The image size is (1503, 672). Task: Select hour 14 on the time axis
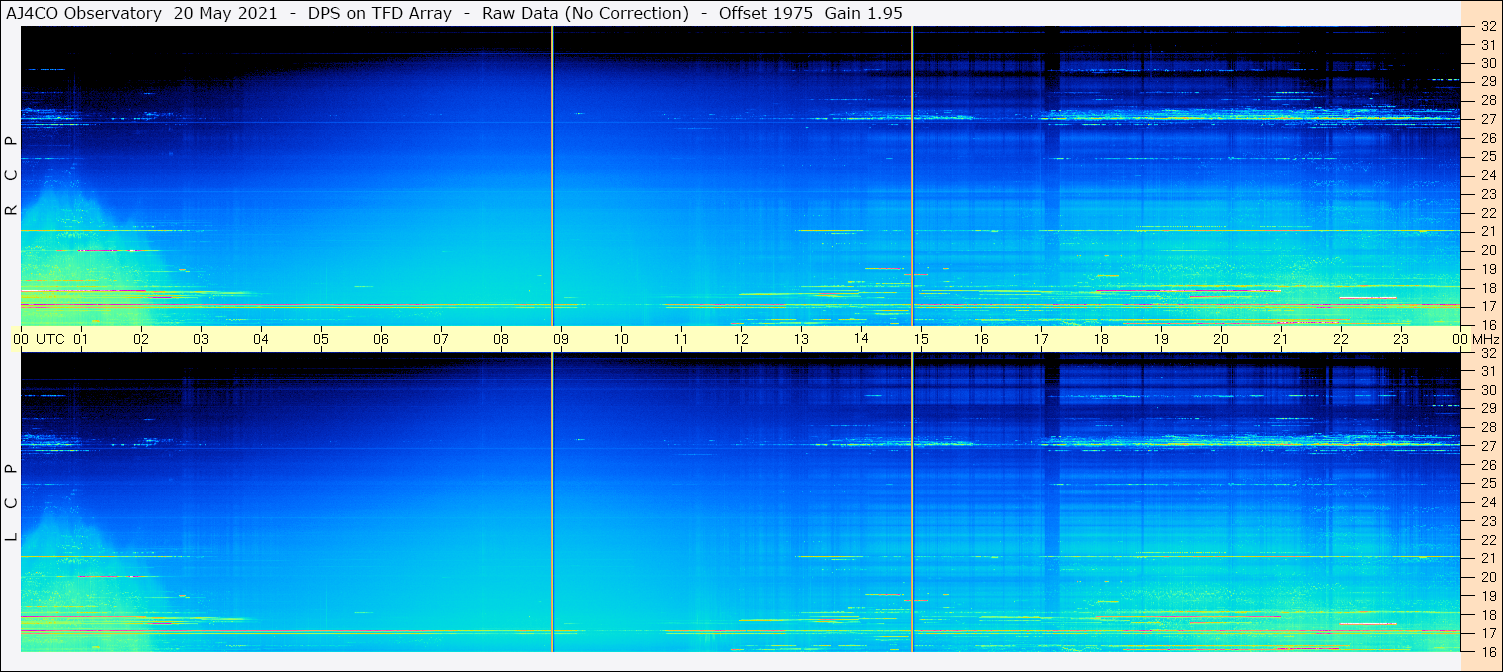click(861, 338)
